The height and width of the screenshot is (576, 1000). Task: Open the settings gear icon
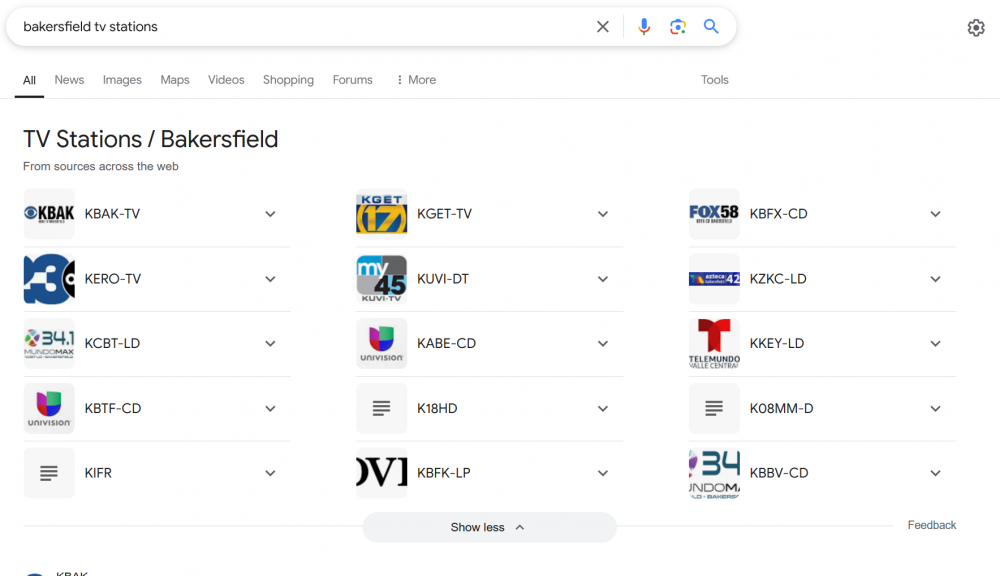pyautogui.click(x=976, y=28)
